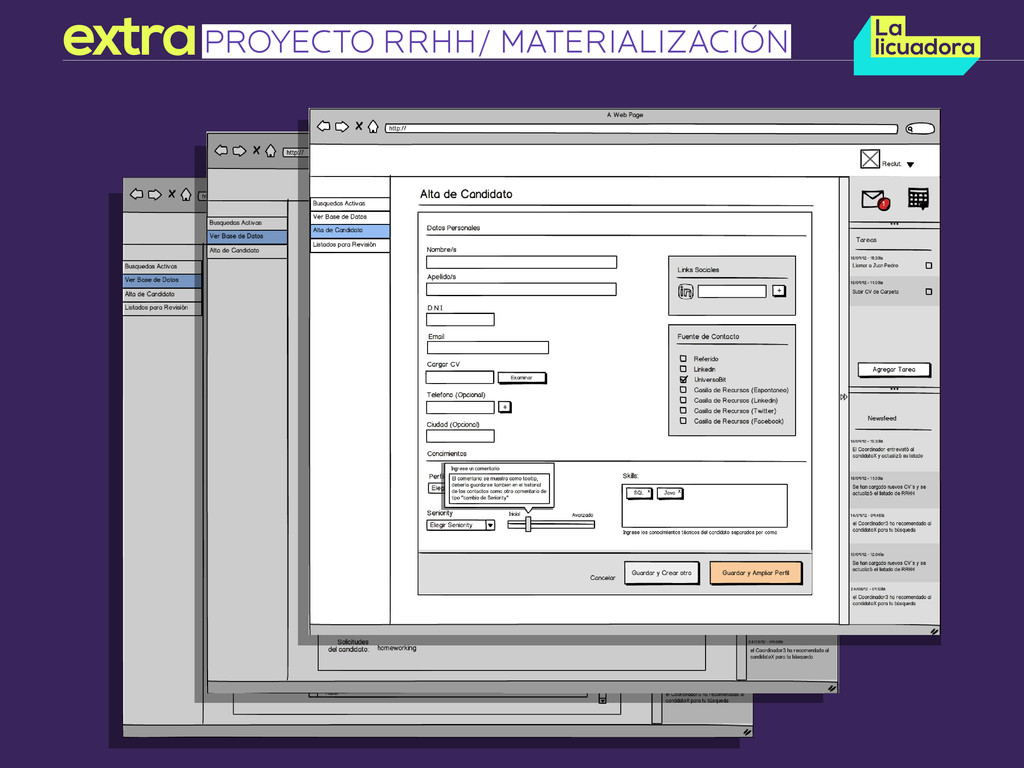Click the user avatar placeholder next to Reclut.

870,159
